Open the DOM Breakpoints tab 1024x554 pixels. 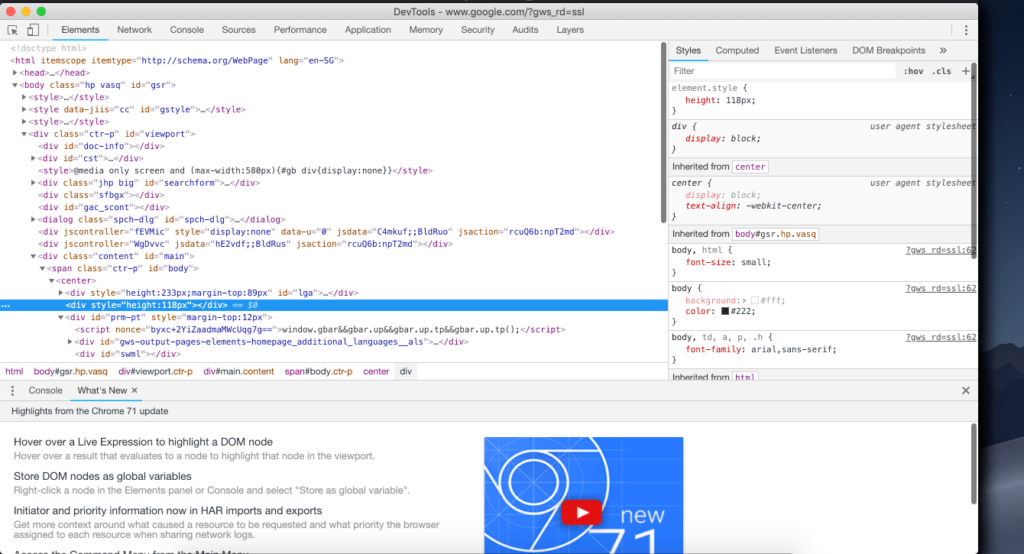[x=888, y=50]
